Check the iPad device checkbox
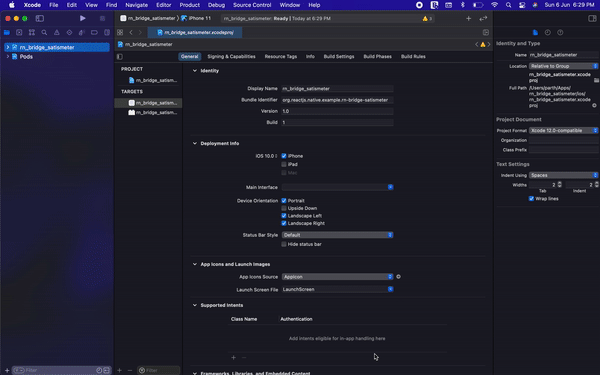Viewport: 600px width, 375px height. [x=284, y=164]
